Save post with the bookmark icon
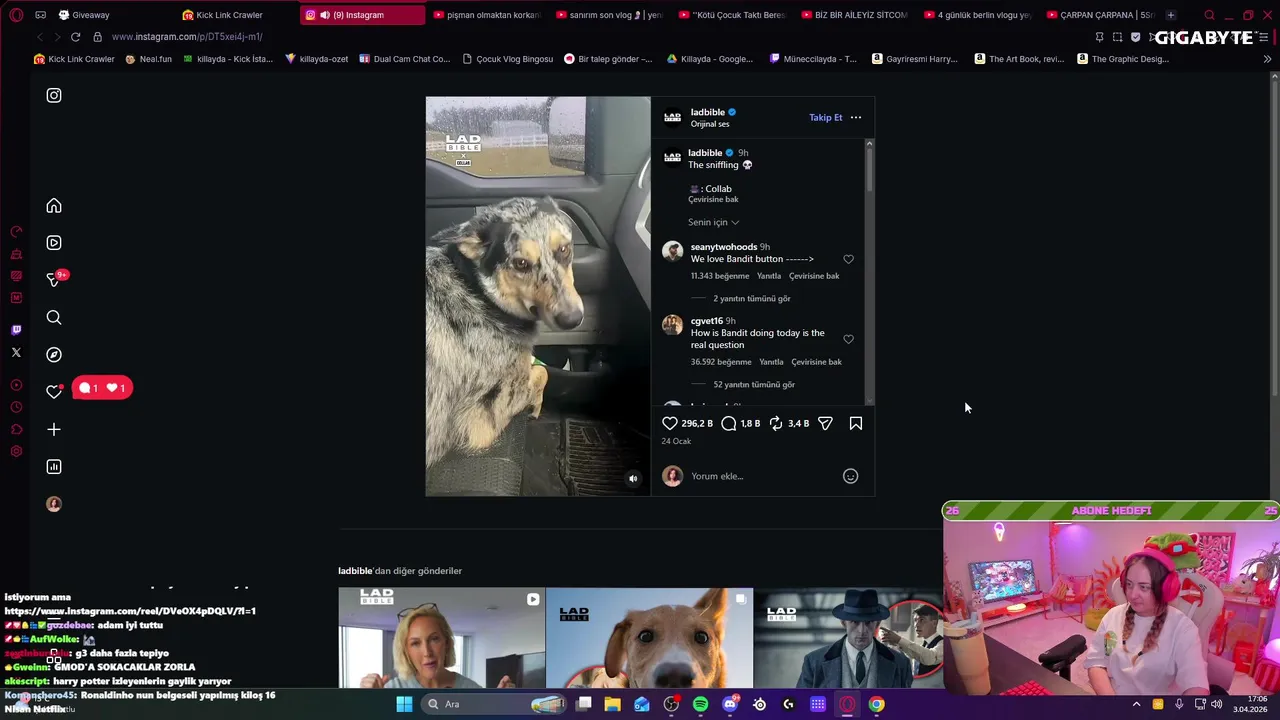The height and width of the screenshot is (720, 1280). [856, 423]
